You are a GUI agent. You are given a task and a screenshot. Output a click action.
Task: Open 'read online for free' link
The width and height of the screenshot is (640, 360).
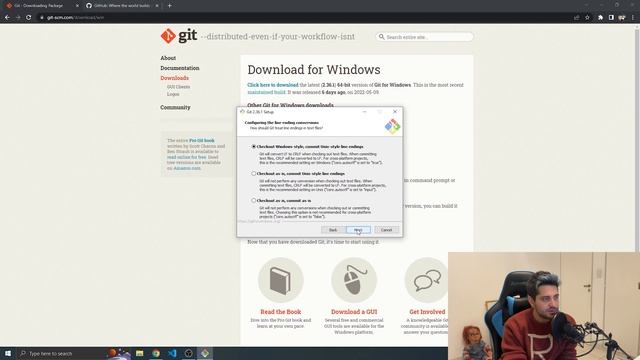tap(187, 157)
